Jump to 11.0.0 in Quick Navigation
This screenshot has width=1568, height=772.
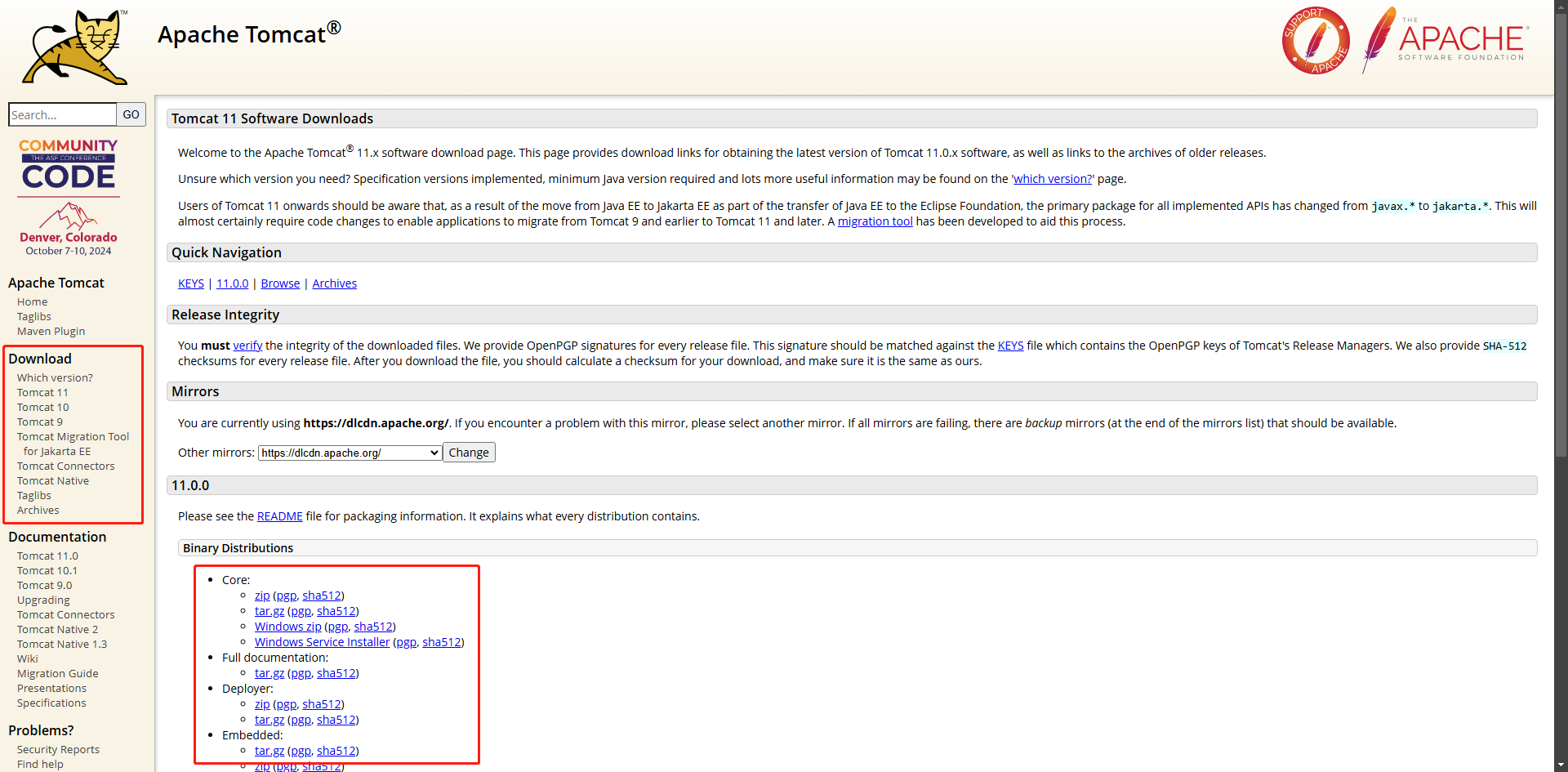tap(232, 283)
